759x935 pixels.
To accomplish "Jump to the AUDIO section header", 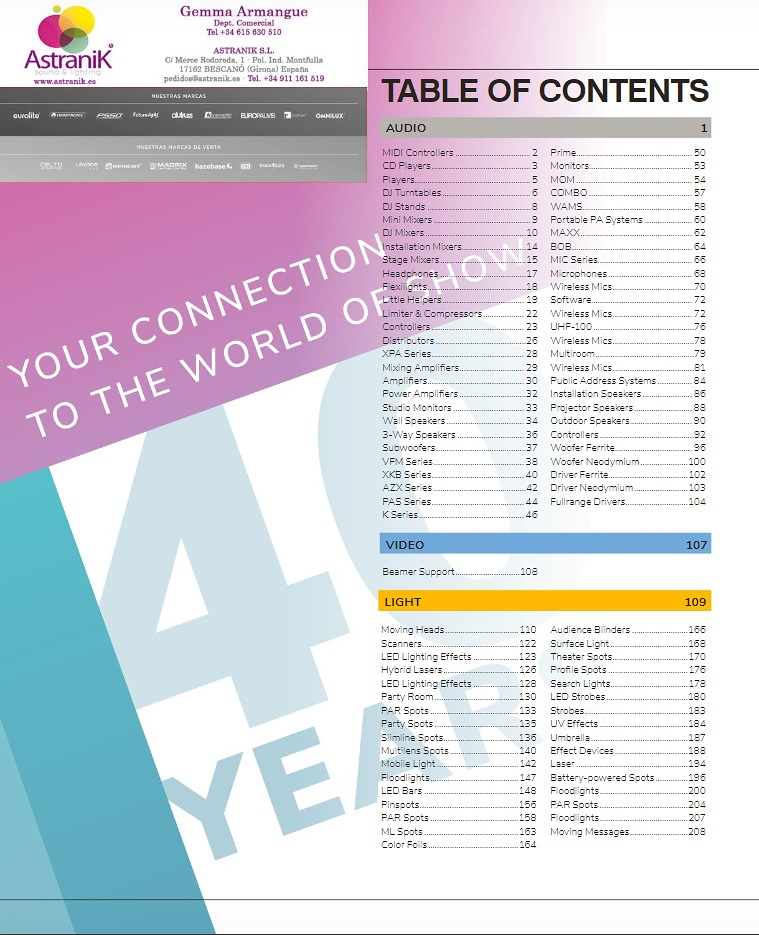I will (x=545, y=128).
